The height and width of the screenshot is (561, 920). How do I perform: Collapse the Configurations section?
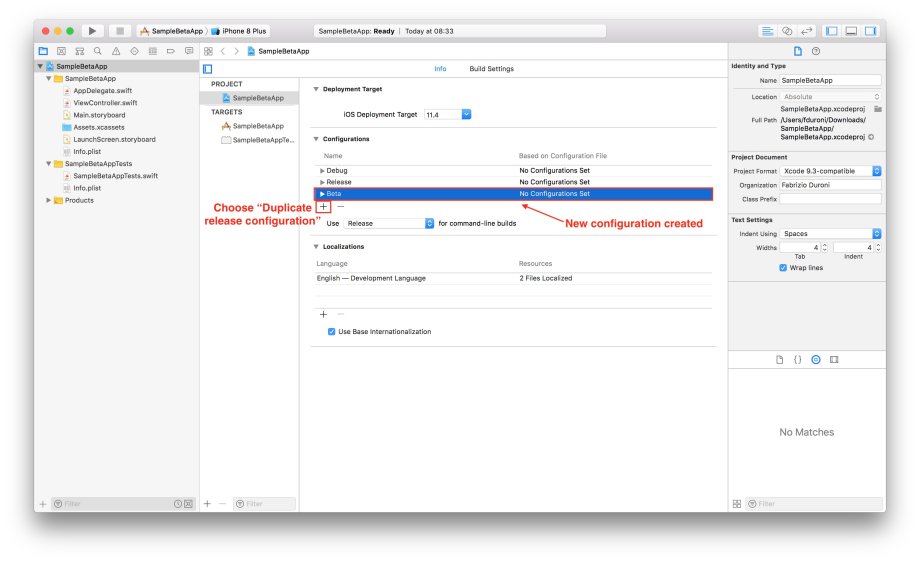click(316, 139)
